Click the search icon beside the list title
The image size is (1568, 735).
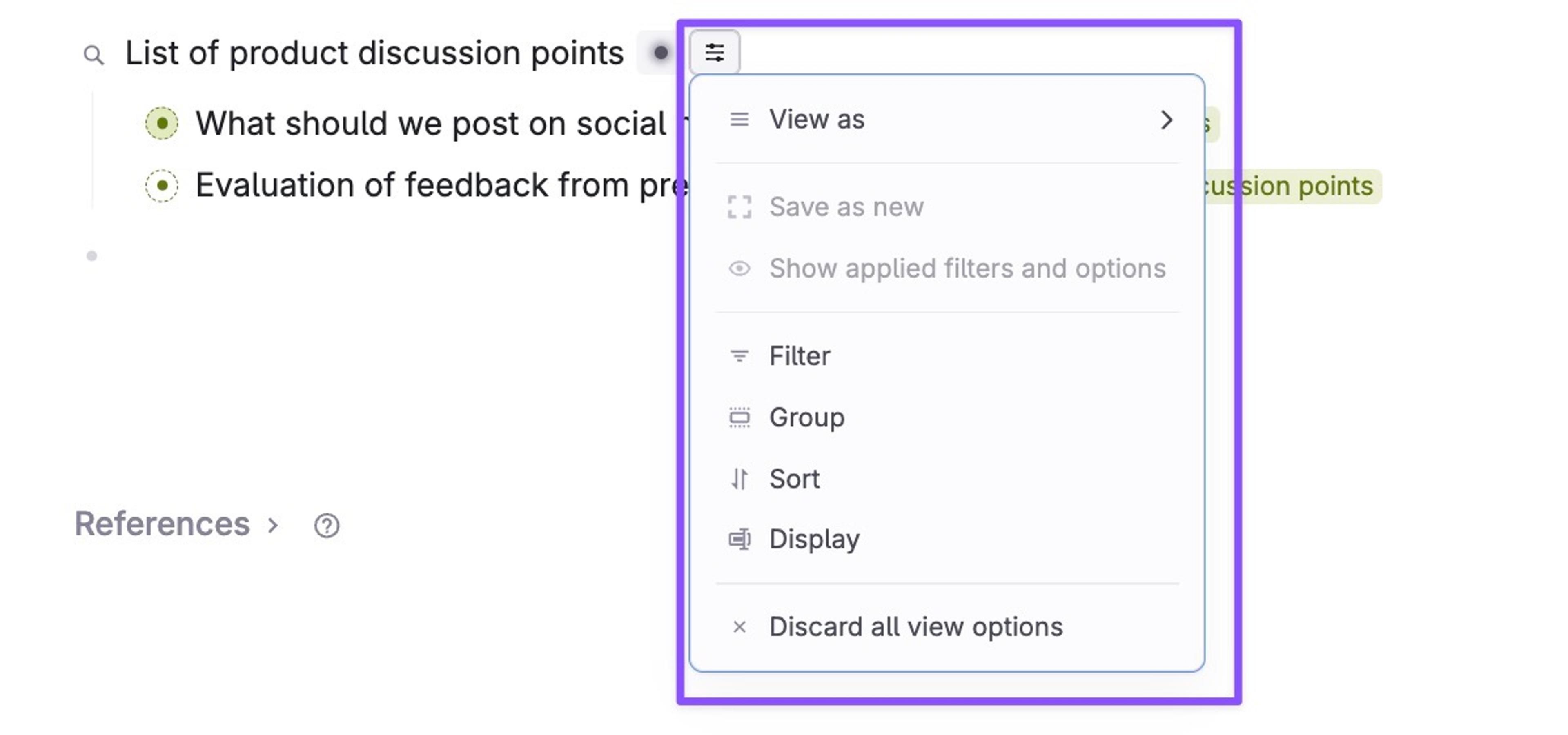click(93, 56)
